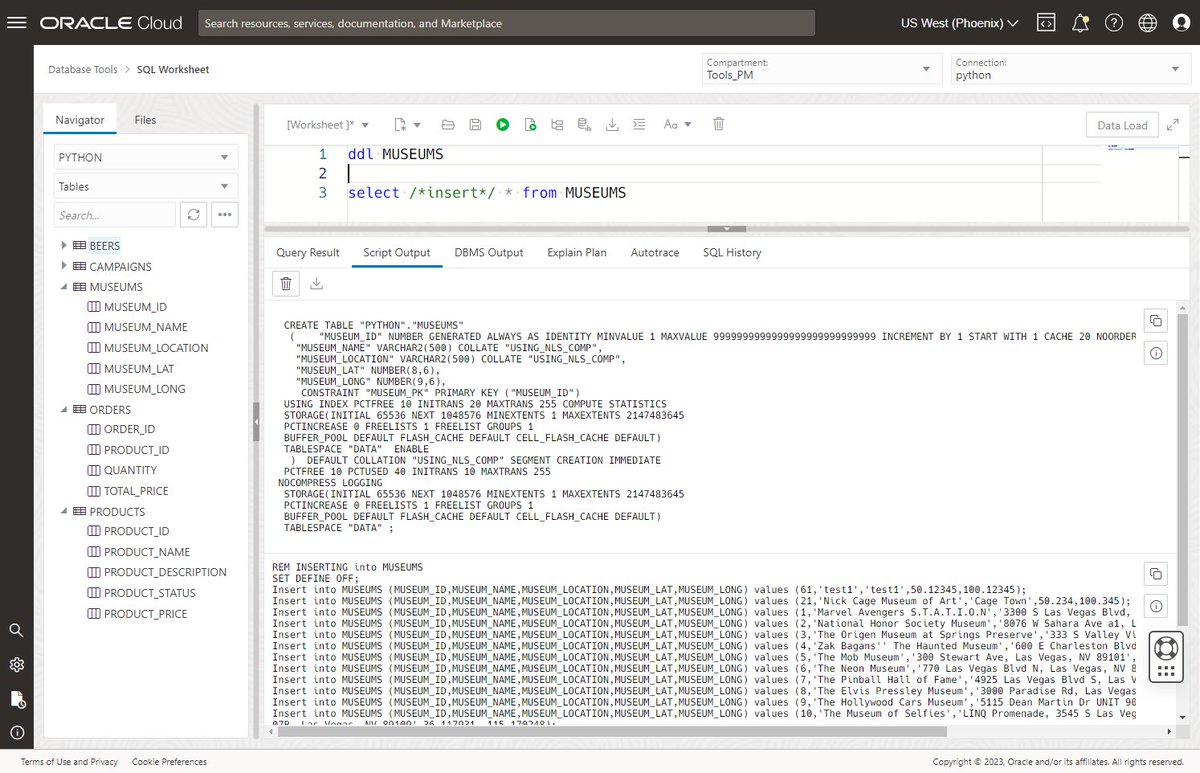The height and width of the screenshot is (773, 1200).
Task: Open the DBMS Output tab
Action: click(489, 253)
